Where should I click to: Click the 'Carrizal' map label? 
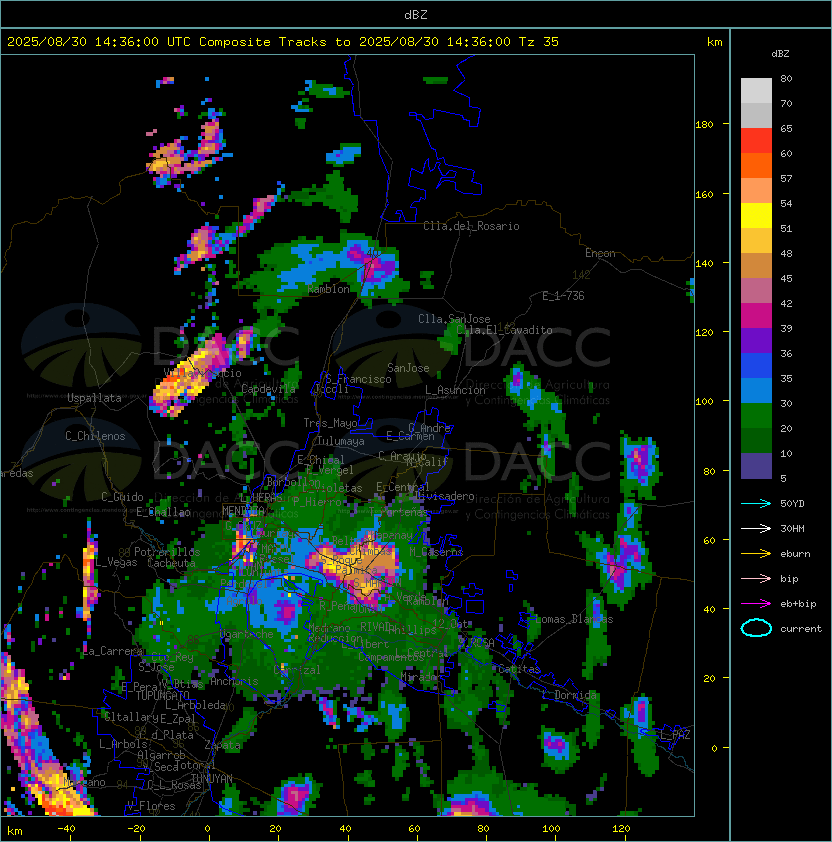[x=297, y=670]
